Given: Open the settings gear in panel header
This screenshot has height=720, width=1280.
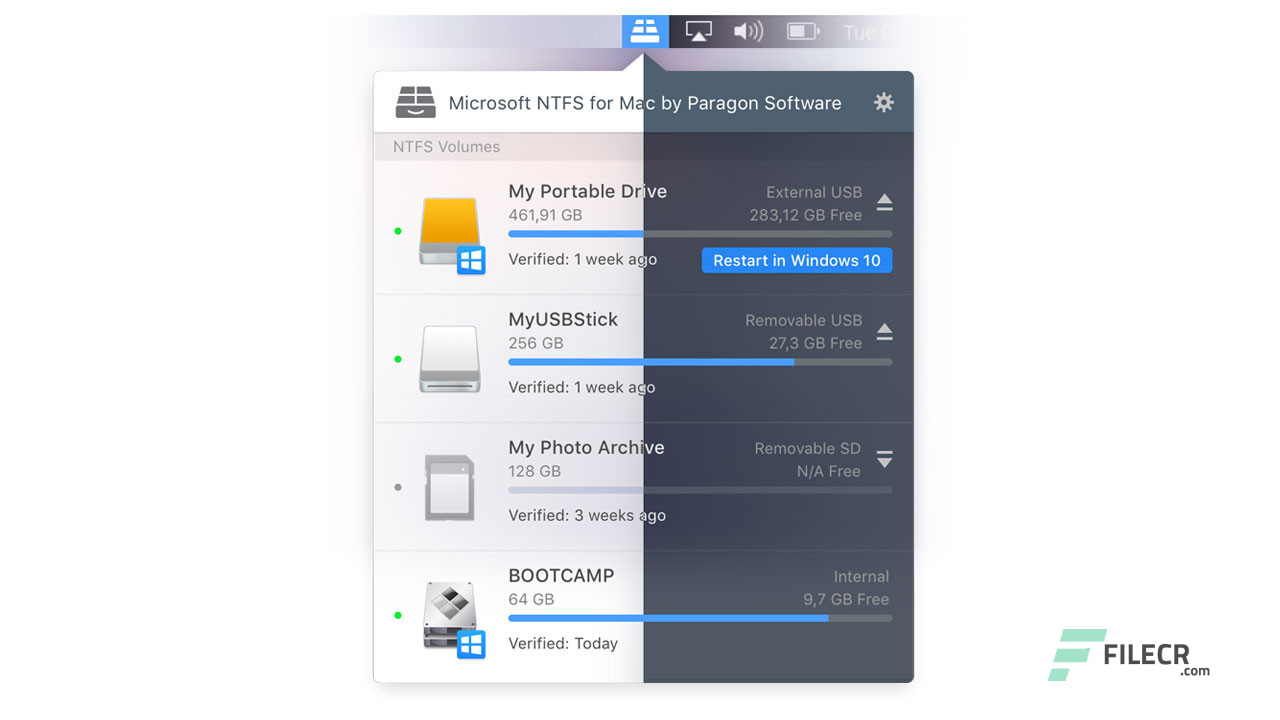Looking at the screenshot, I should (x=883, y=102).
